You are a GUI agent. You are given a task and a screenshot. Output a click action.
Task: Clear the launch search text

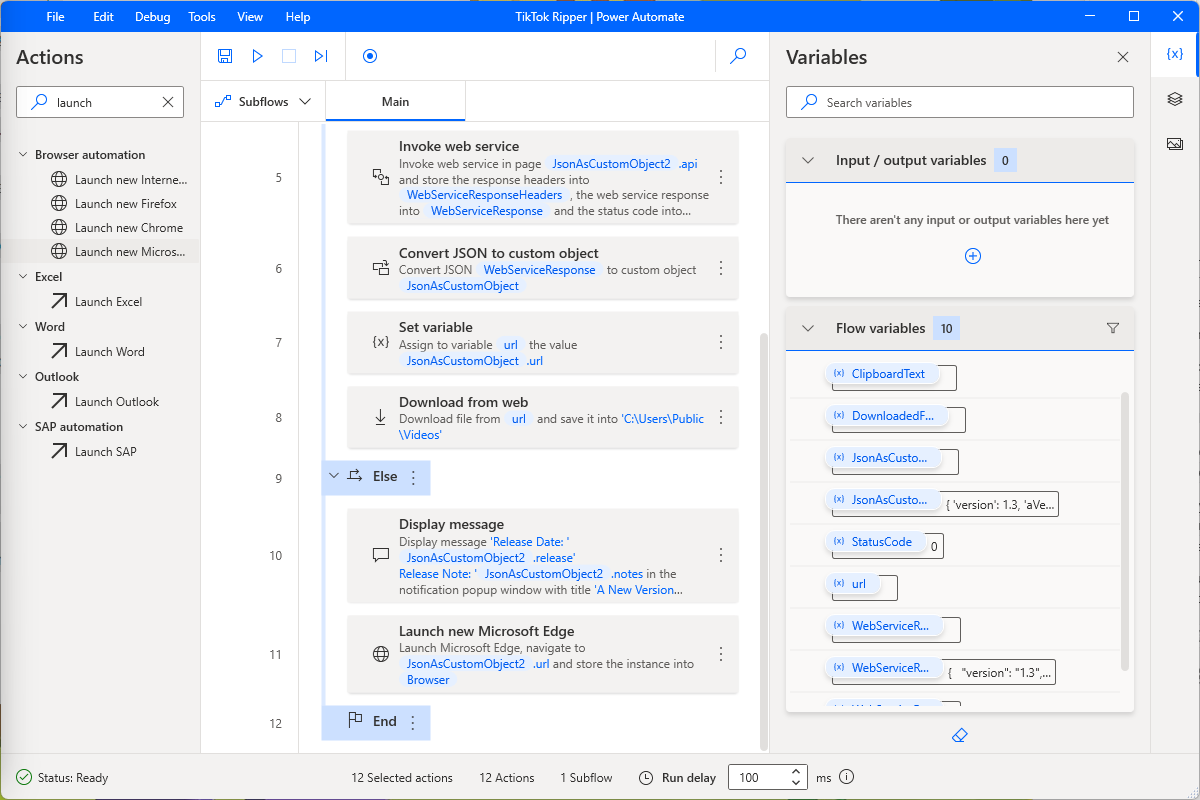point(168,102)
